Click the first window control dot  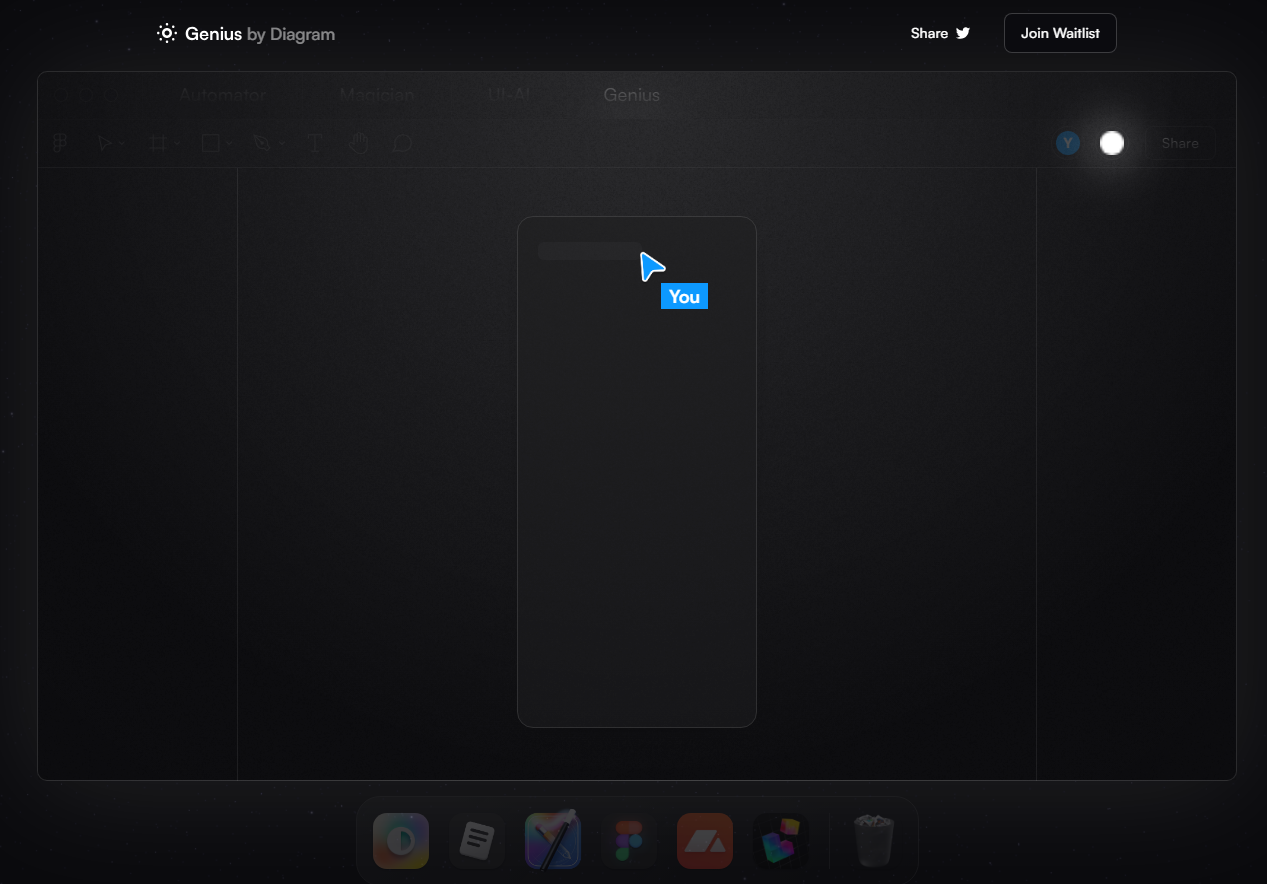60,95
